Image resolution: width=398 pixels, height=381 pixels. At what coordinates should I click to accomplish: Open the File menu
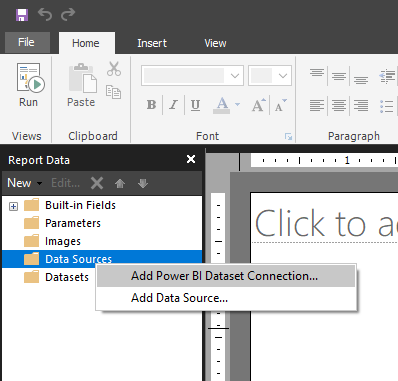(27, 42)
